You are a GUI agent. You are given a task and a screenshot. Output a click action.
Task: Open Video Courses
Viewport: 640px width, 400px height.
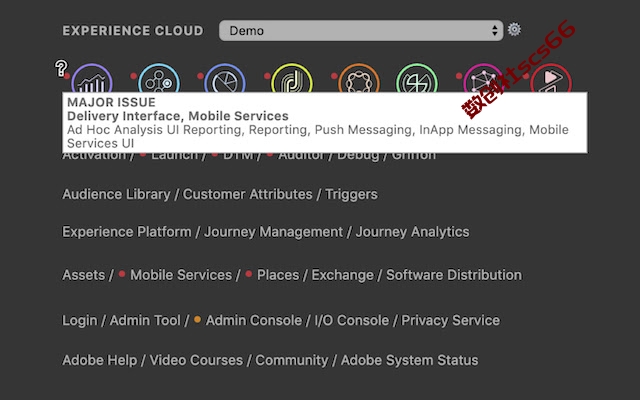tap(196, 360)
